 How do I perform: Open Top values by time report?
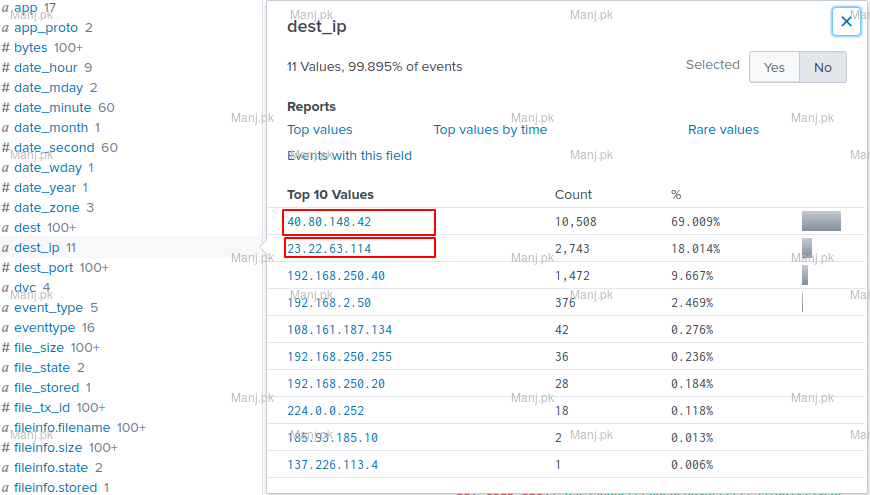point(490,130)
